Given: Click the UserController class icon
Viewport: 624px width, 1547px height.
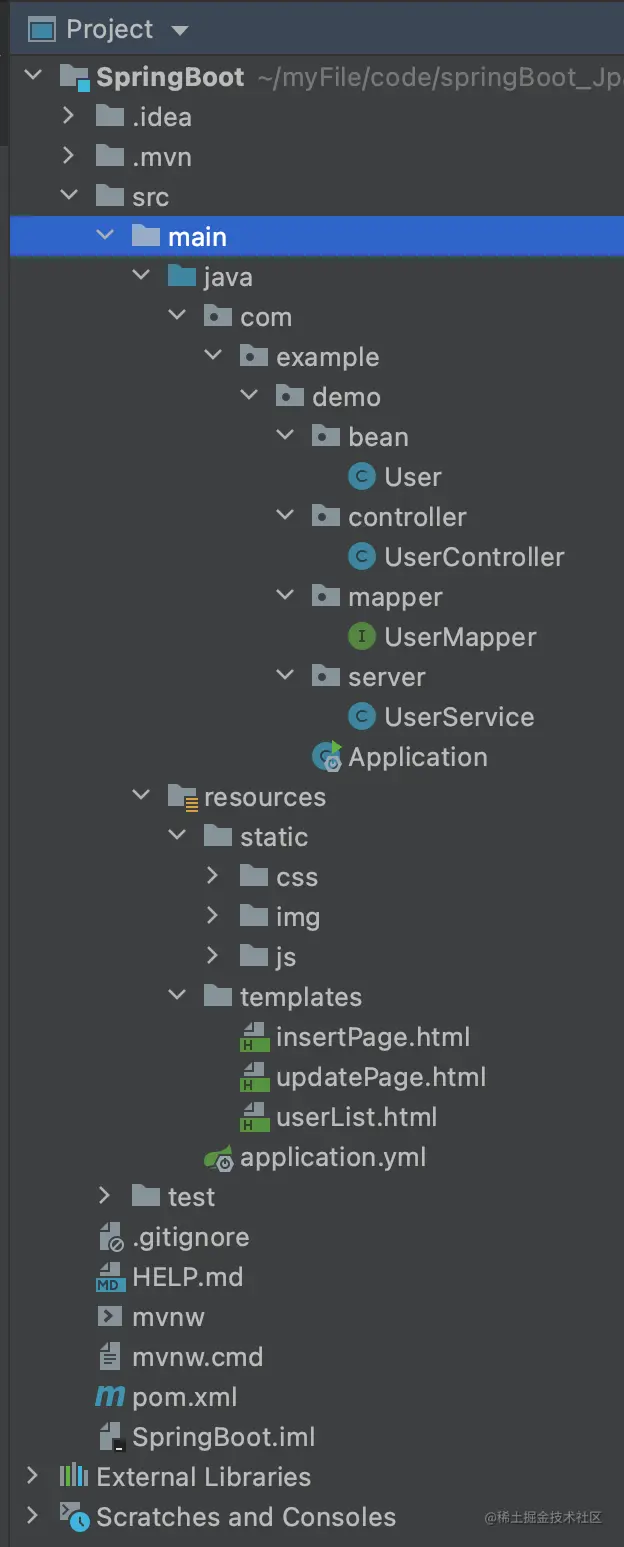Looking at the screenshot, I should tap(361, 557).
